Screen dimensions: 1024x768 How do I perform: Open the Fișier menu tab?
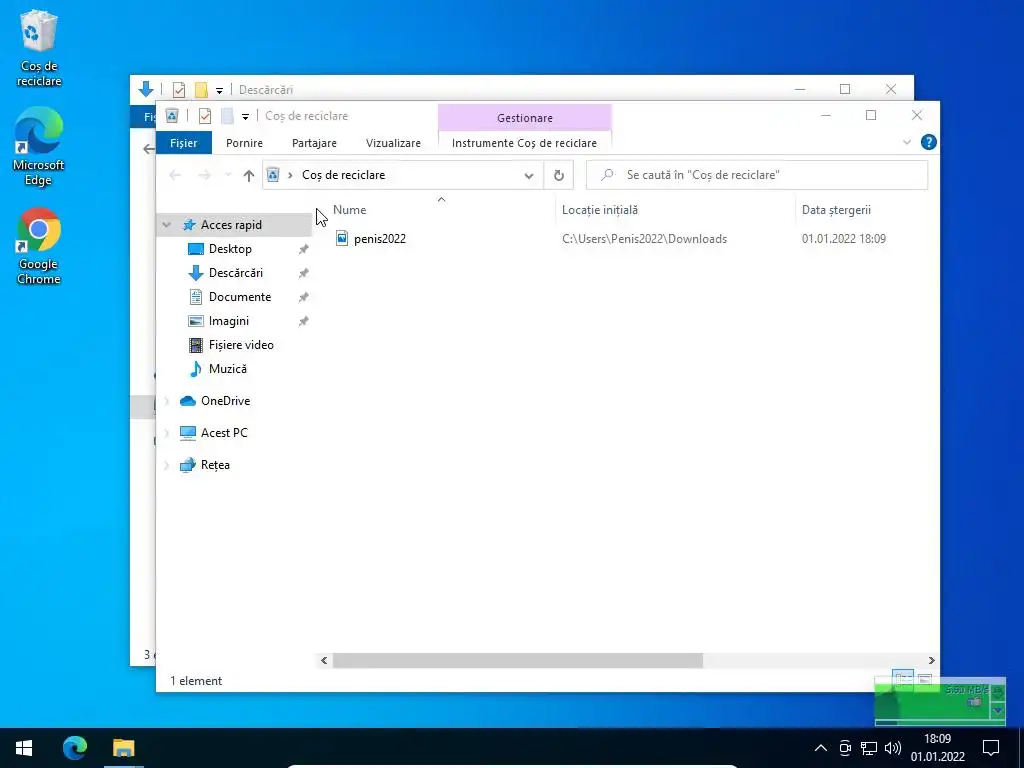[x=184, y=143]
